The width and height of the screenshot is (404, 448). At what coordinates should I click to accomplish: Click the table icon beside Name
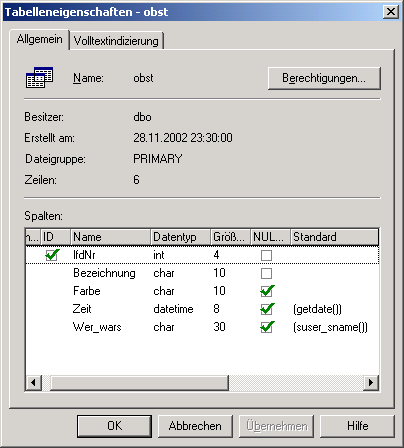coord(39,78)
